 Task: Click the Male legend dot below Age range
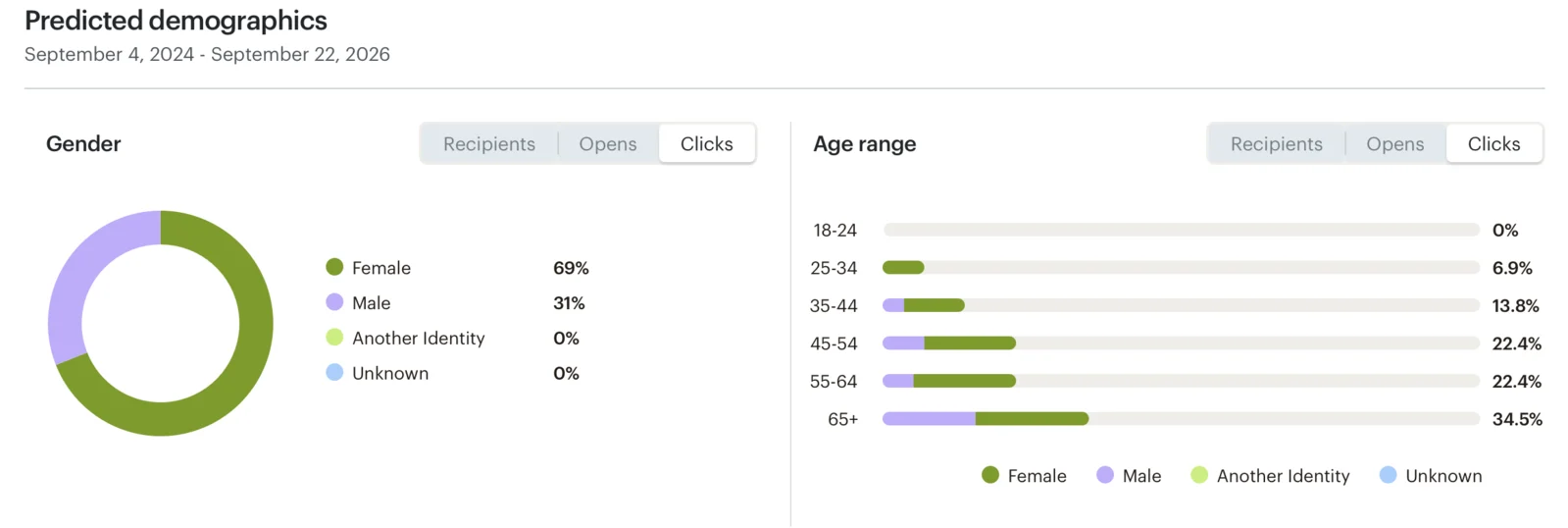[1105, 475]
